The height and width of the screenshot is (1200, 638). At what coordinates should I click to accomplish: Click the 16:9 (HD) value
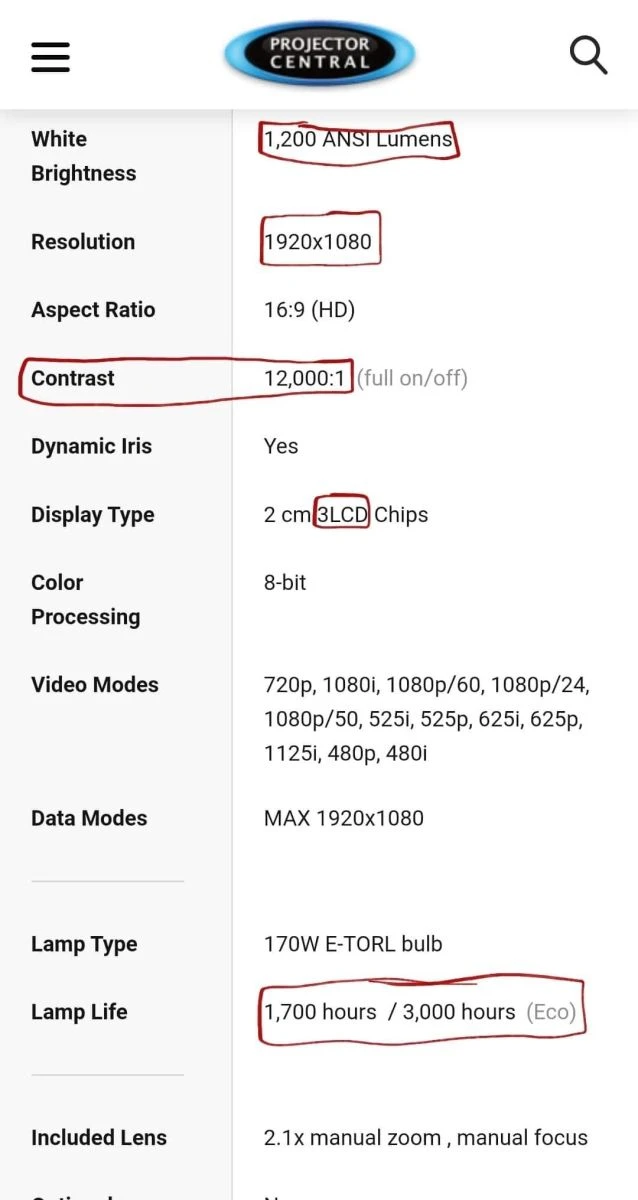coord(309,310)
